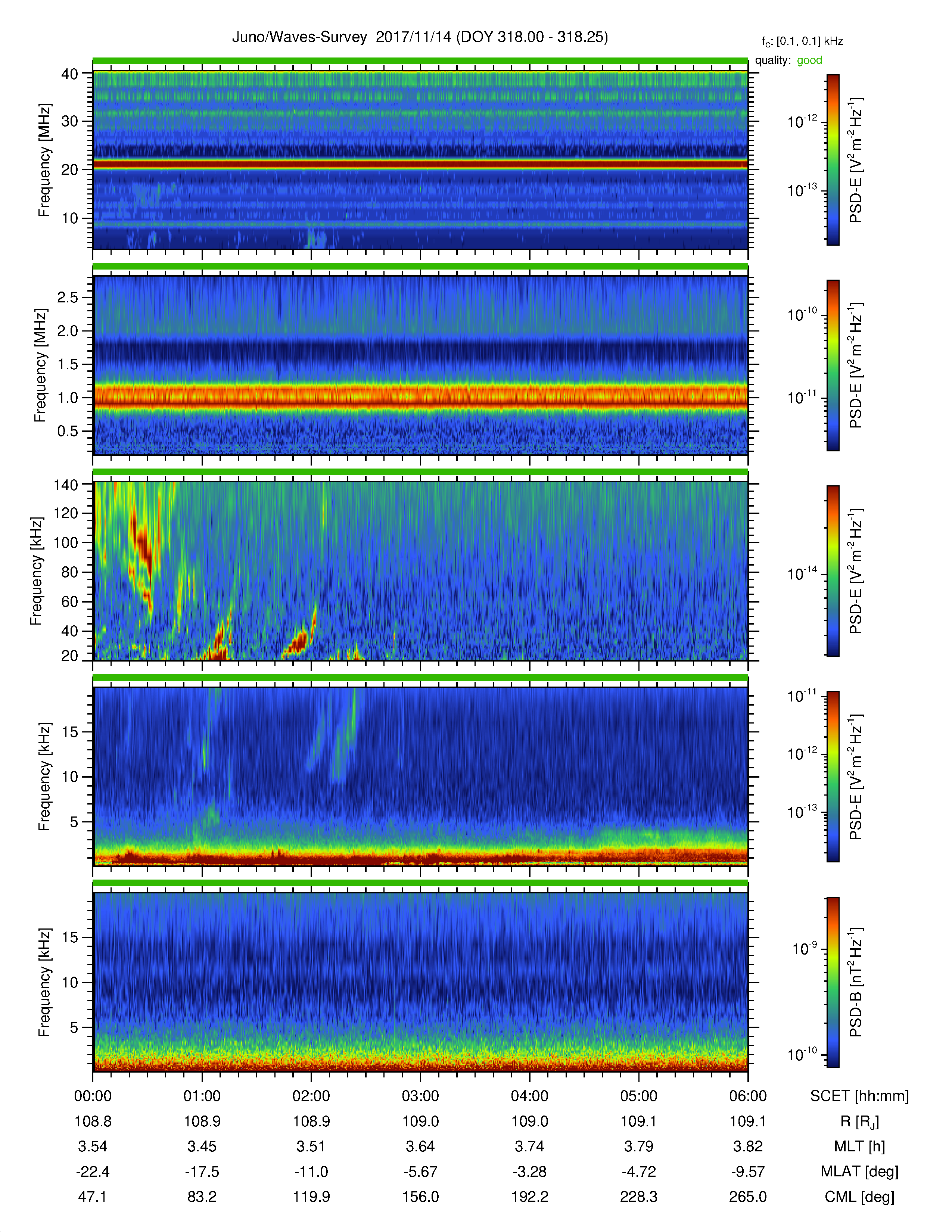Click the MLT value 3.64 at 03:00
This screenshot has width=952, height=1232.
(x=420, y=1146)
